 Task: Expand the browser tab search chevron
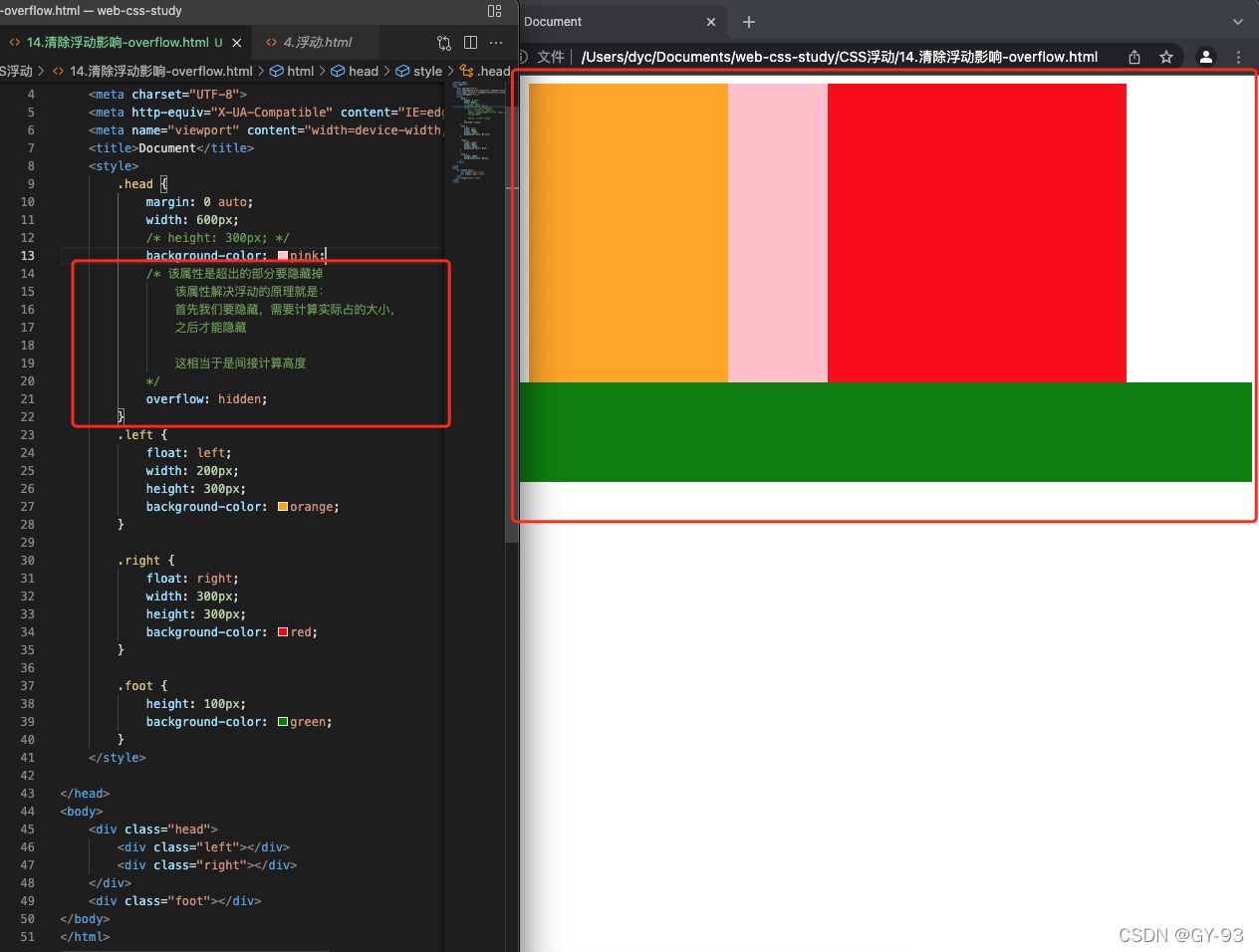tap(1238, 22)
